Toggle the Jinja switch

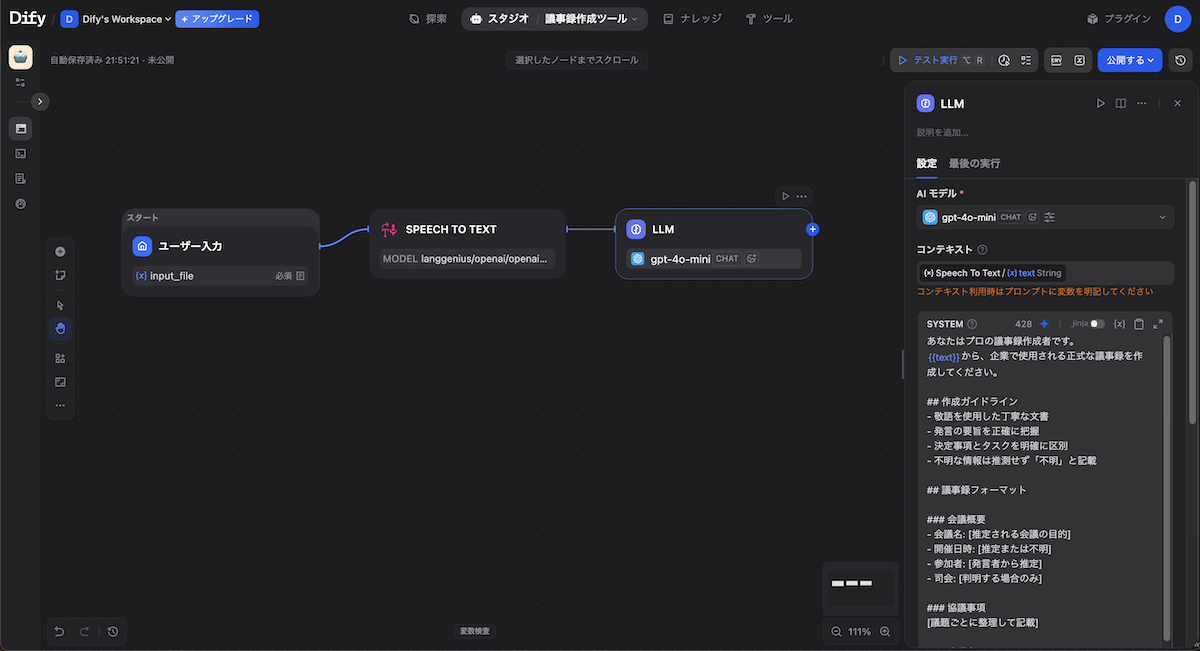pos(1097,324)
